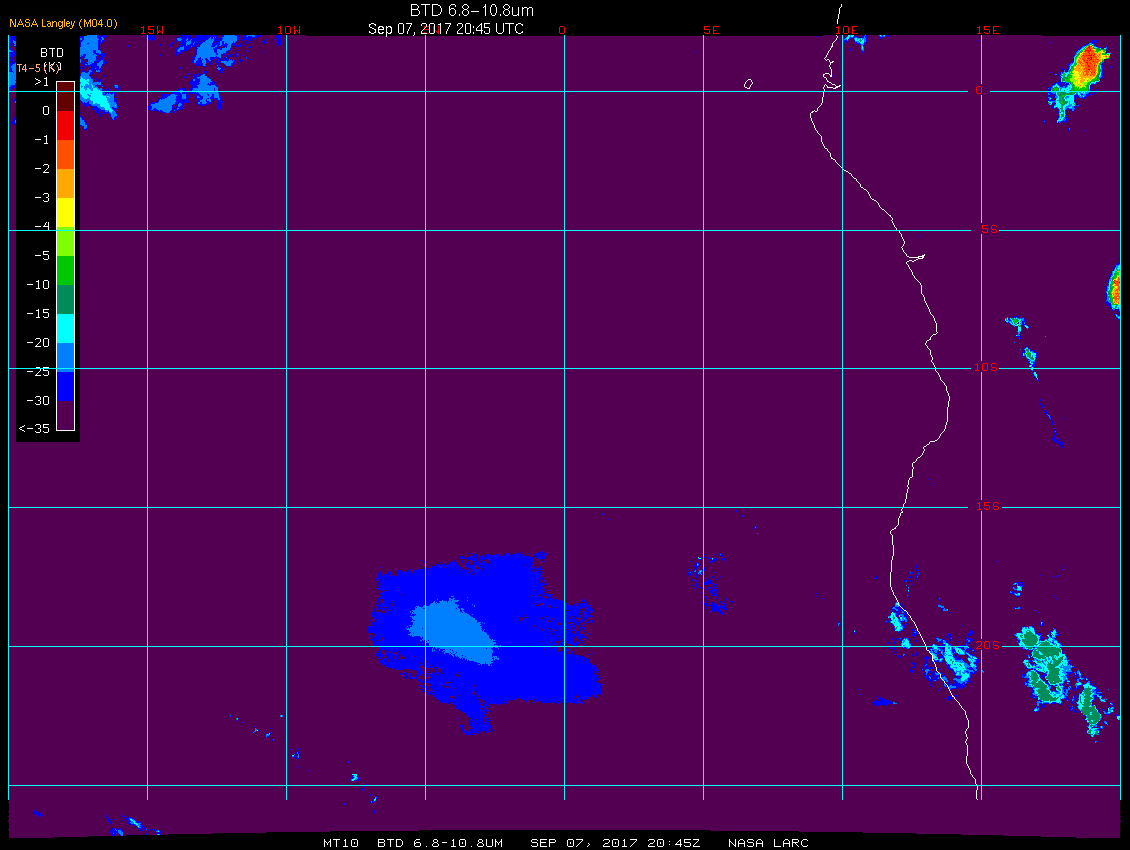1130x850 pixels.
Task: Click the dark maroon >1 legend swatch
Action: coord(66,96)
